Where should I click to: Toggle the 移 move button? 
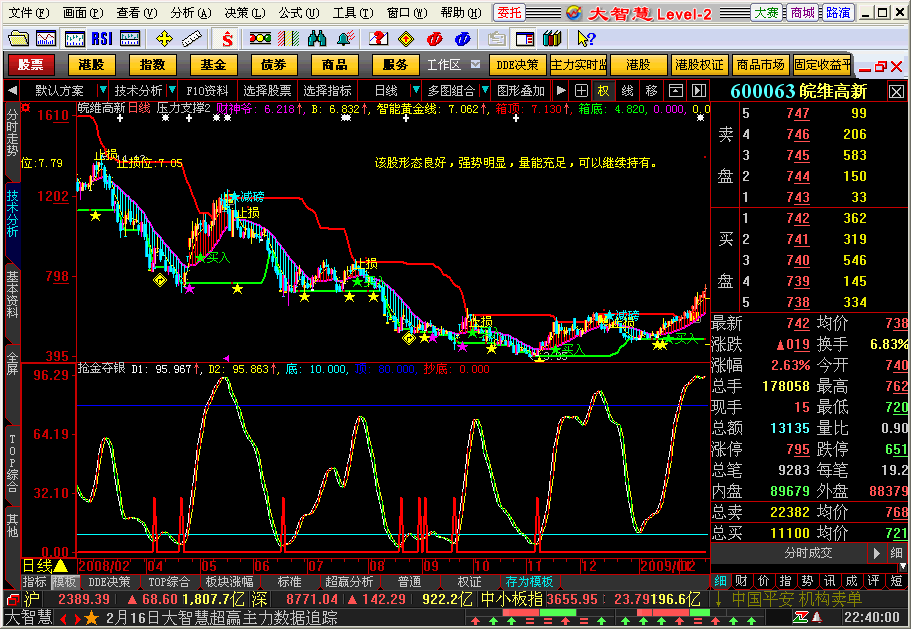[x=651, y=91]
